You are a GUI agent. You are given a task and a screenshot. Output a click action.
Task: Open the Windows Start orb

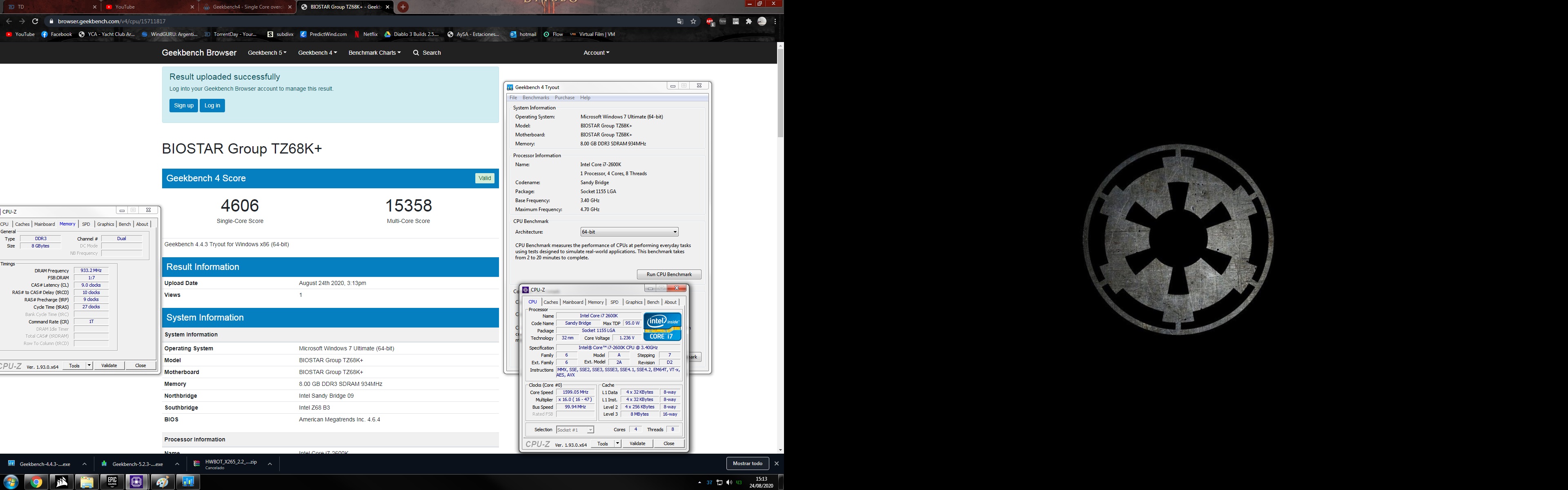click(11, 482)
